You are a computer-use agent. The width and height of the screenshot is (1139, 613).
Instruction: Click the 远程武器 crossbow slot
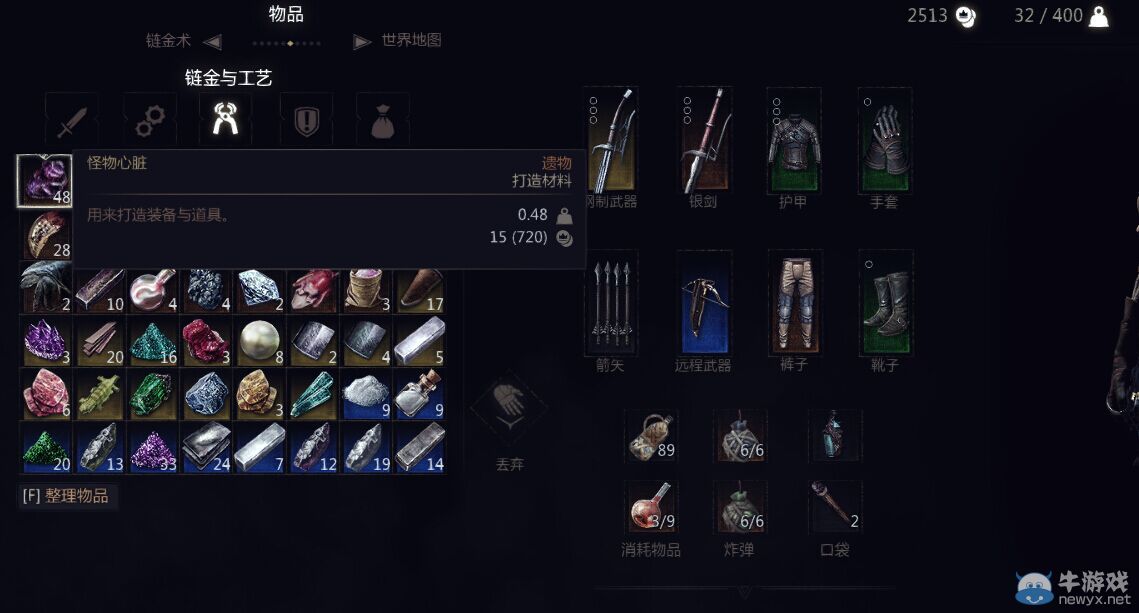[703, 302]
